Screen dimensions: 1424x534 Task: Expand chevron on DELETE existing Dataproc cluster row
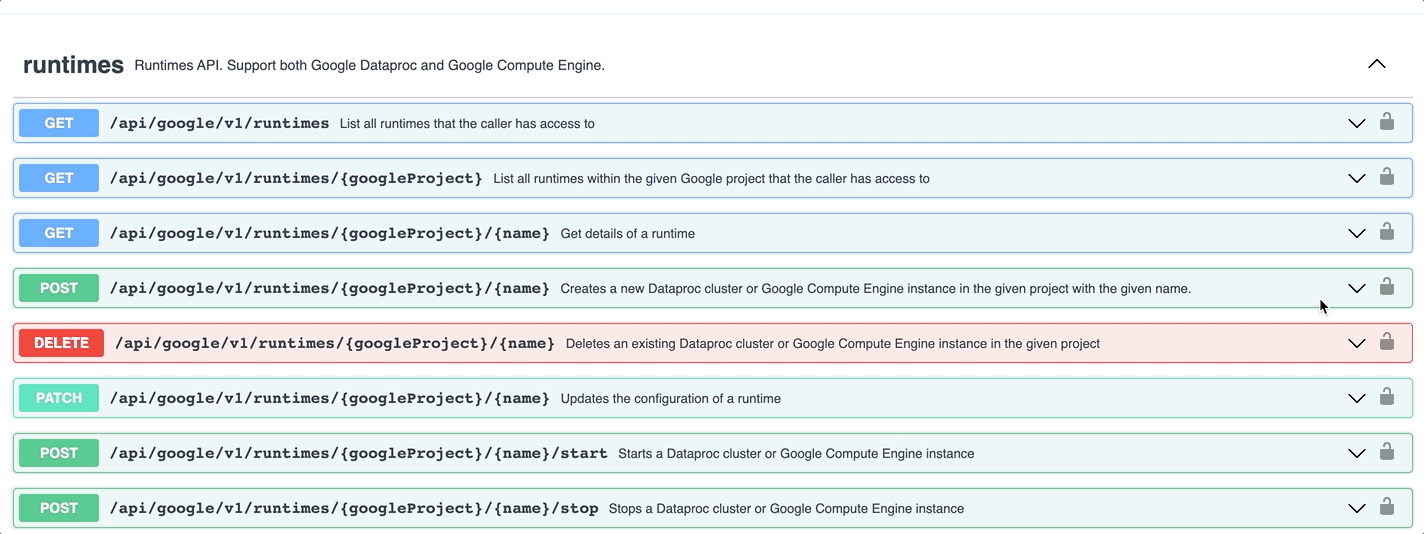tap(1356, 344)
